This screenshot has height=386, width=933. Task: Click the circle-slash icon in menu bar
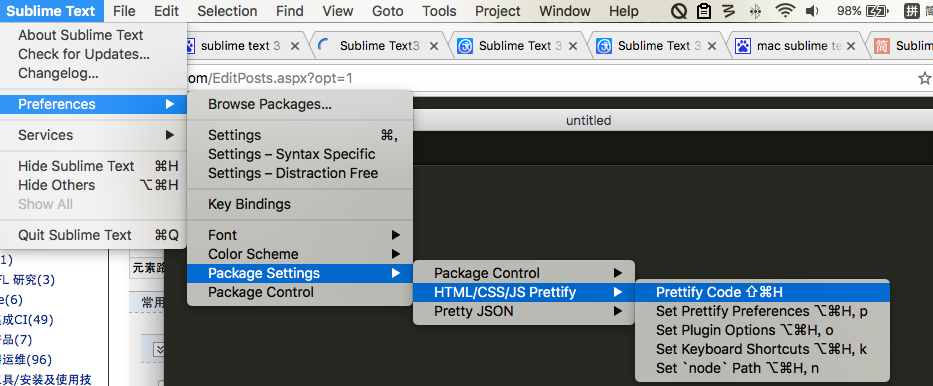678,11
